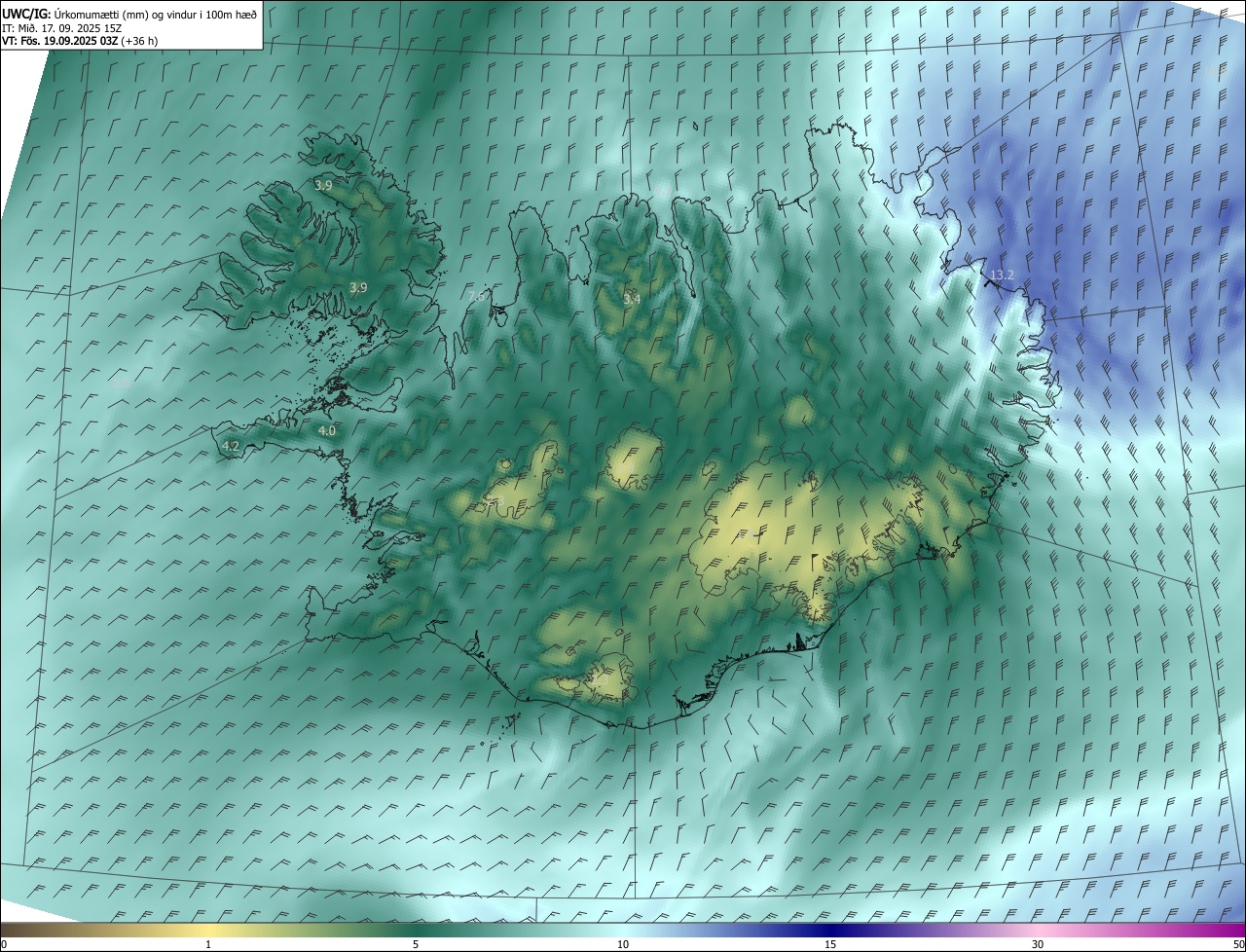Click the 13.2 value label on the east coast

1002,275
